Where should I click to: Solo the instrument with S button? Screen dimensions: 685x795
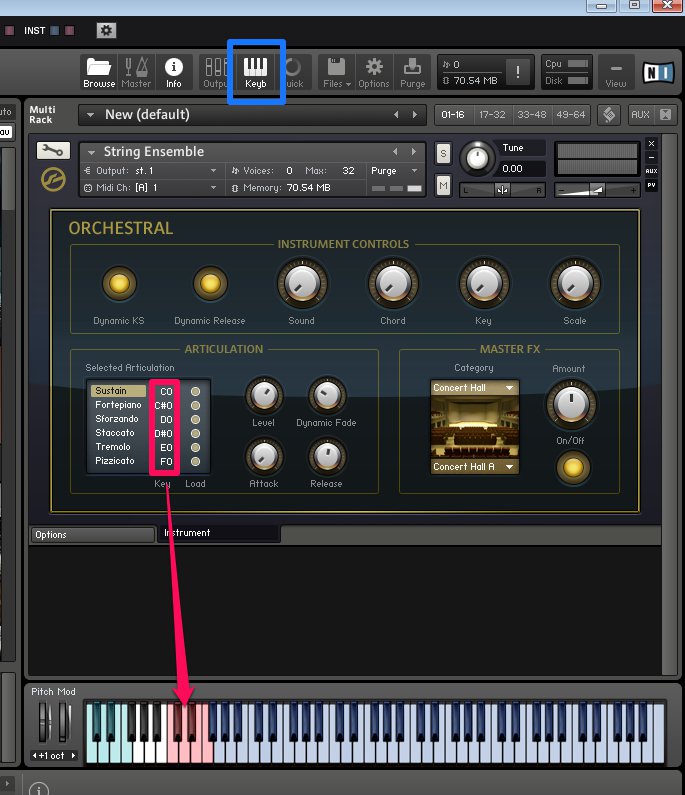pos(443,153)
